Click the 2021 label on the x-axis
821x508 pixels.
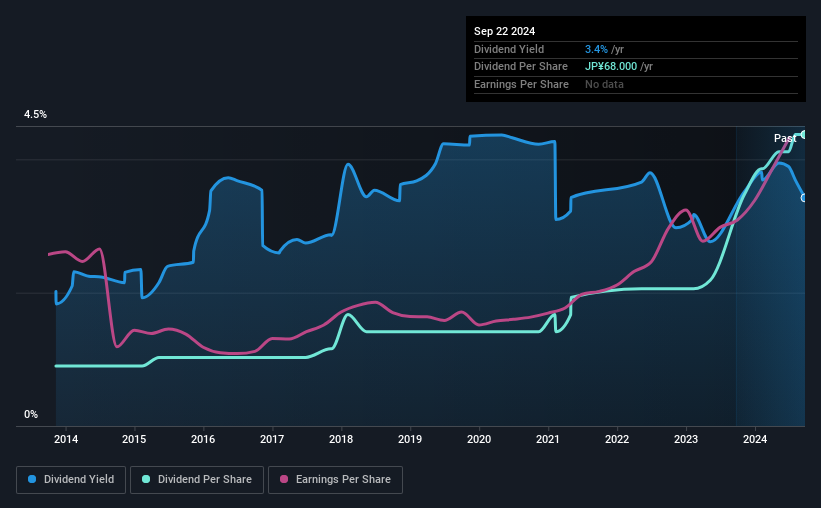click(548, 439)
